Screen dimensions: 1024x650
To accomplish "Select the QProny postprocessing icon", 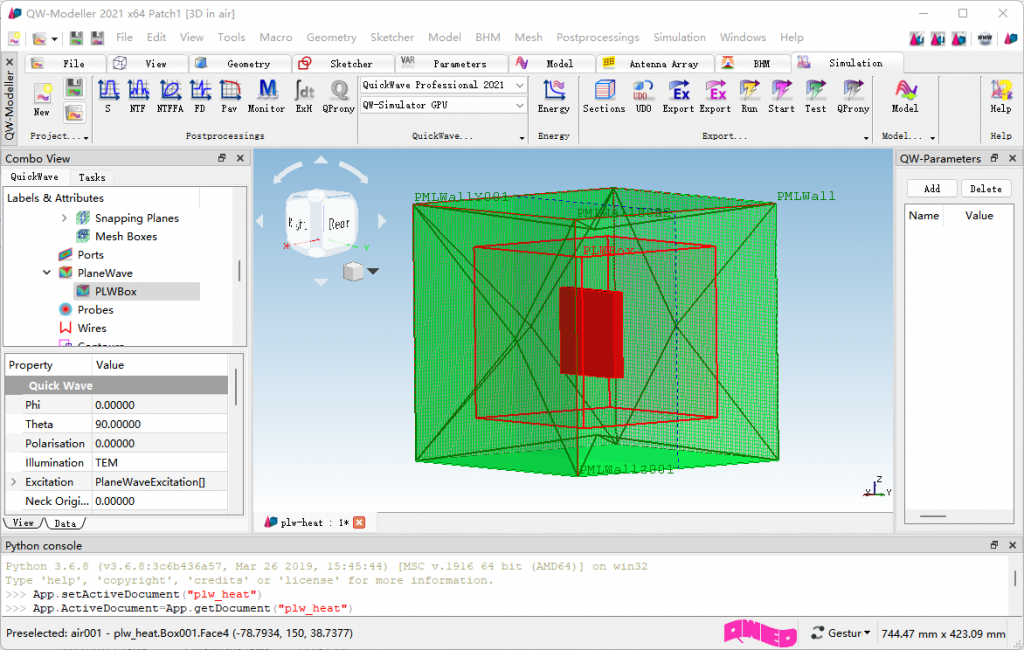I will click(x=338, y=95).
